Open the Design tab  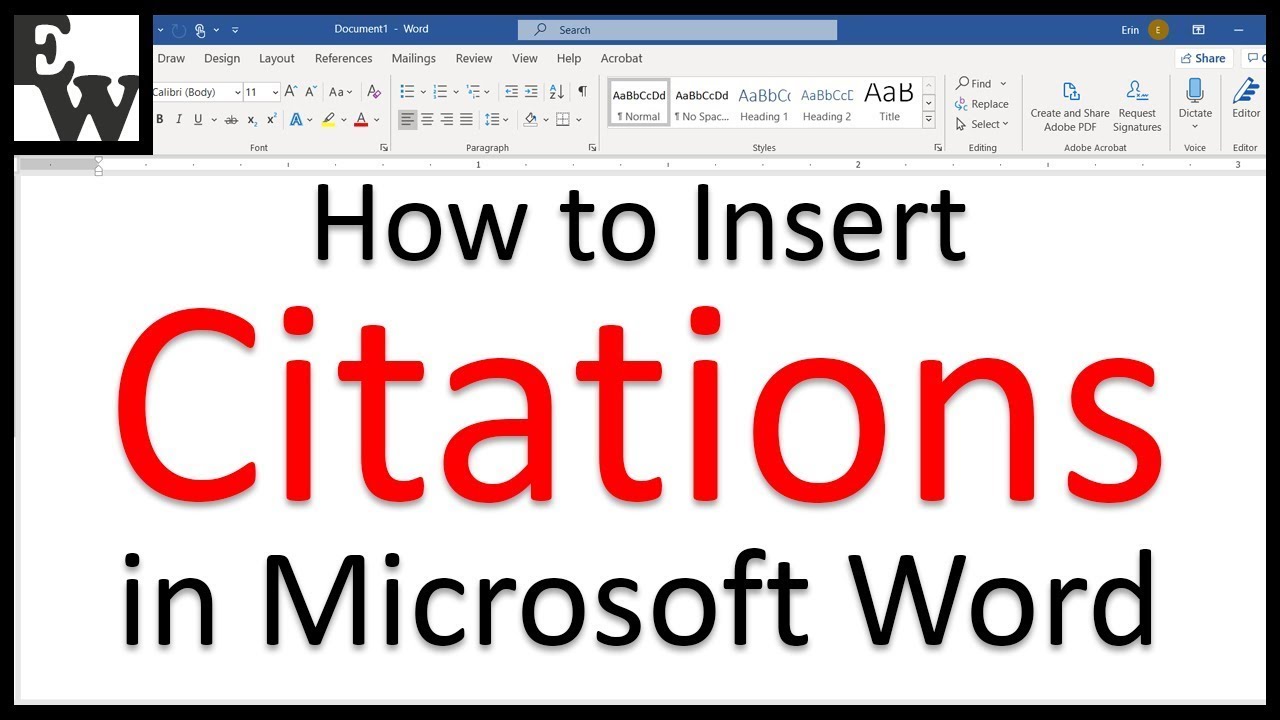(222, 59)
